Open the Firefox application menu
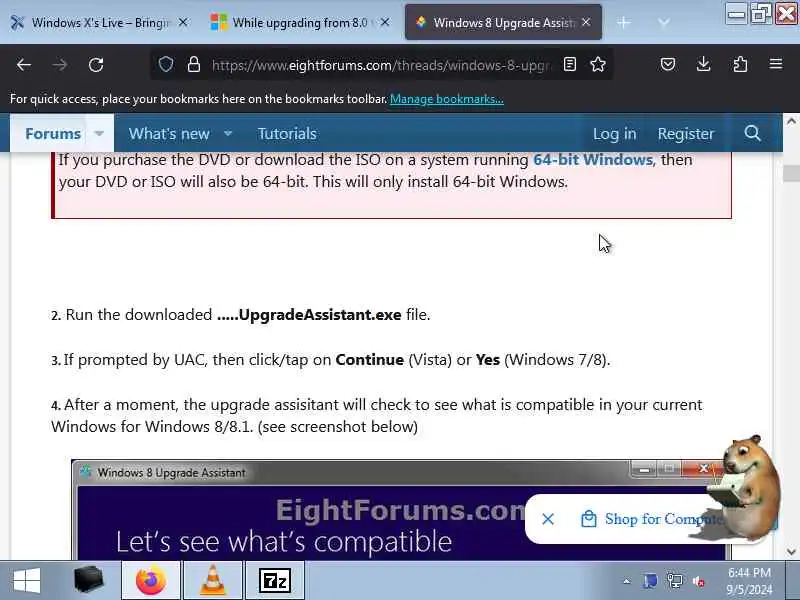Screen dimensions: 800x600 [776, 64]
